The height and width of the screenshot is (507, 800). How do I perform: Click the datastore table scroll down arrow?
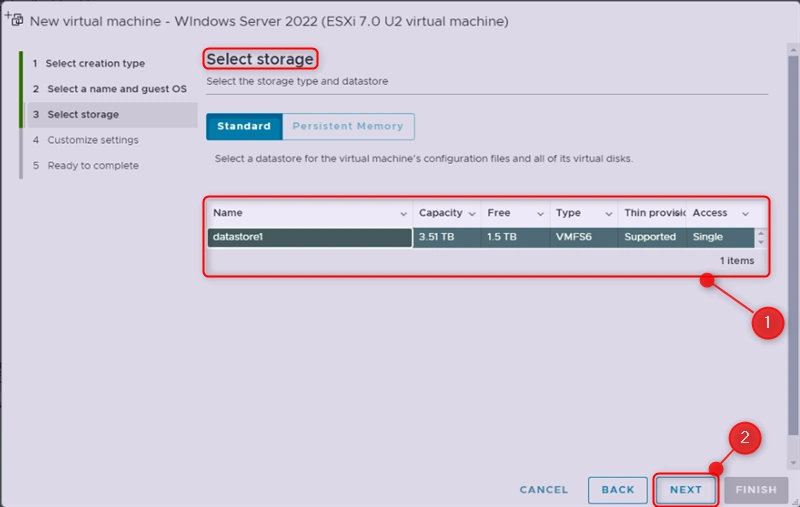point(761,242)
